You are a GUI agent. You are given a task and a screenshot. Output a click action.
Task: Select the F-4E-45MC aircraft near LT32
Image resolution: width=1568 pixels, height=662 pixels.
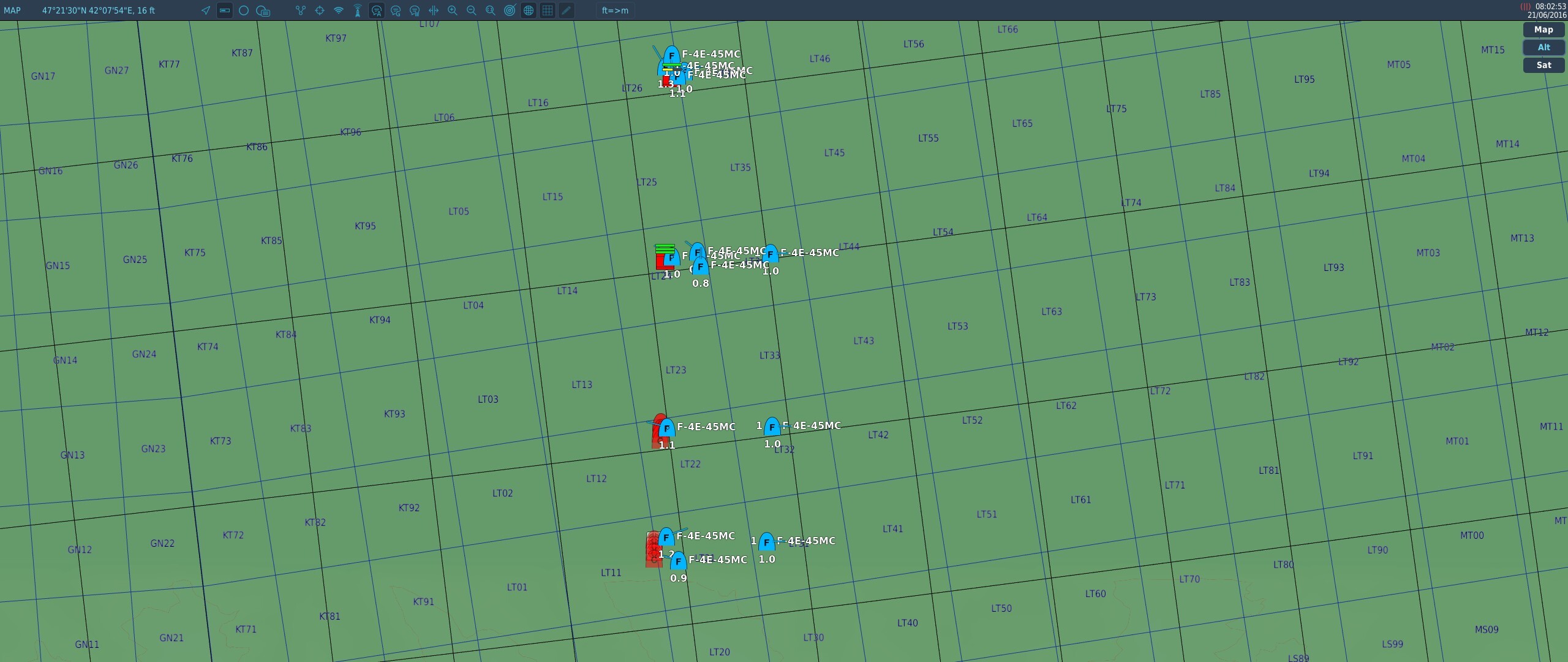[x=772, y=427]
